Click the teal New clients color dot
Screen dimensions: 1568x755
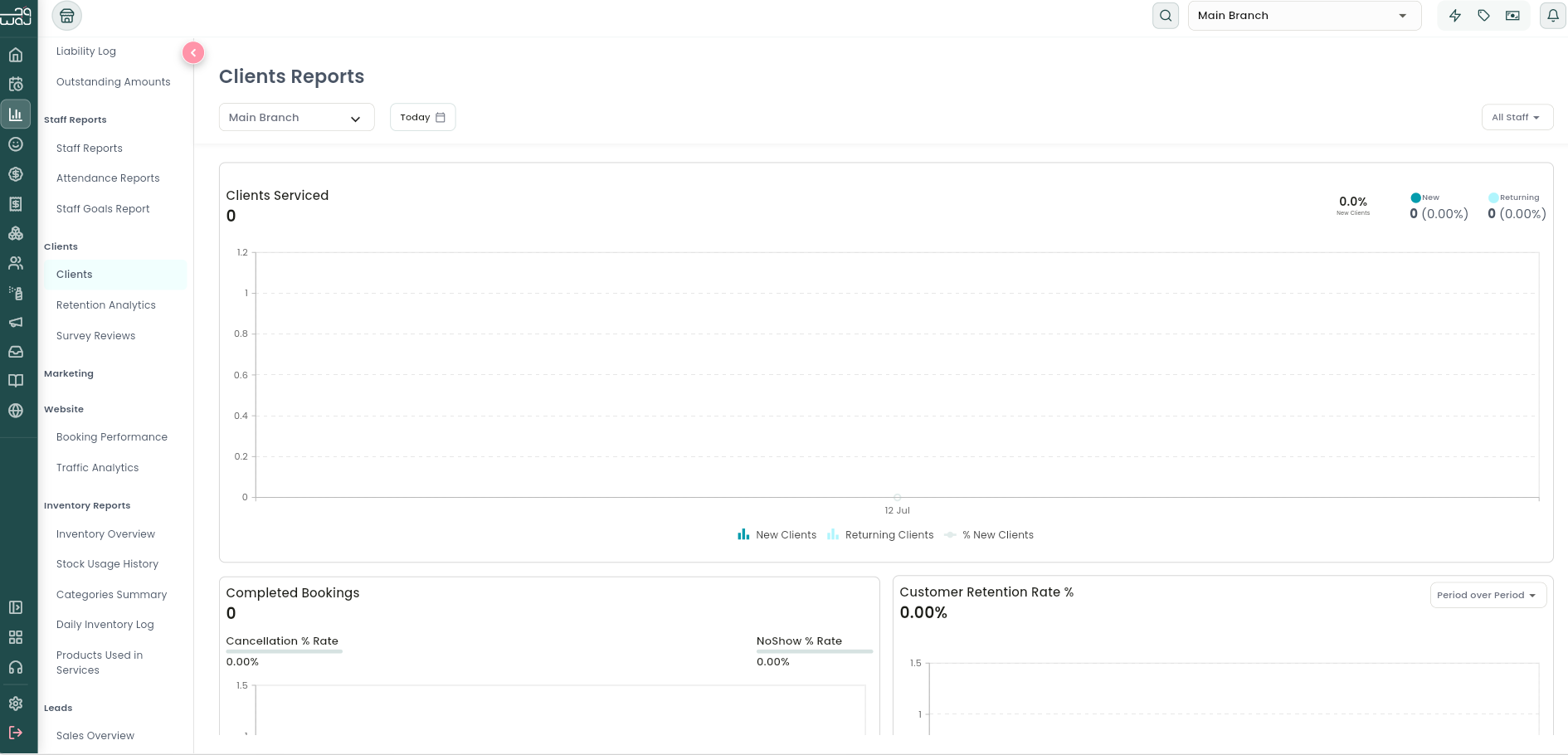pyautogui.click(x=1415, y=197)
